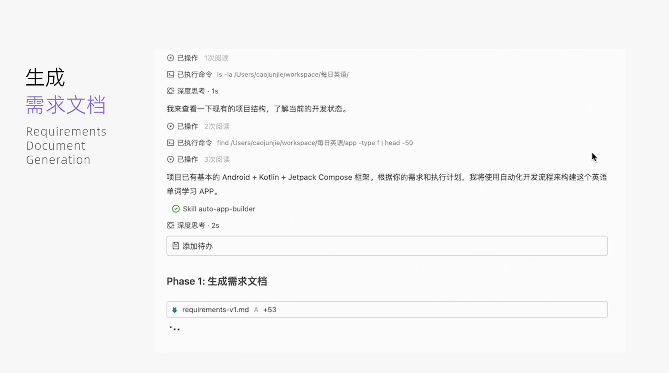Click the 深度思考 · 2s thinking icon
Screen dimensions: 669x373
coord(170,225)
